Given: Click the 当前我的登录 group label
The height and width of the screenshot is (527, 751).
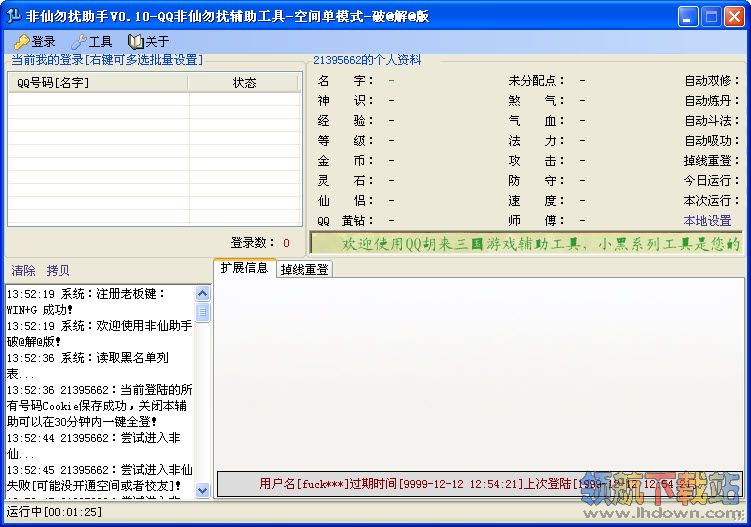Looking at the screenshot, I should (x=107, y=60).
